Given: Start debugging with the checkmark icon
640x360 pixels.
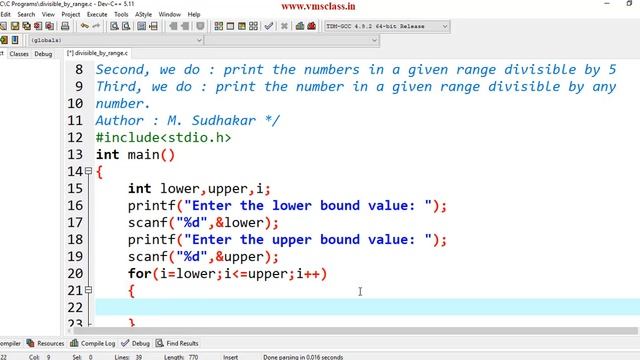Looking at the screenshot, I should point(269,26).
